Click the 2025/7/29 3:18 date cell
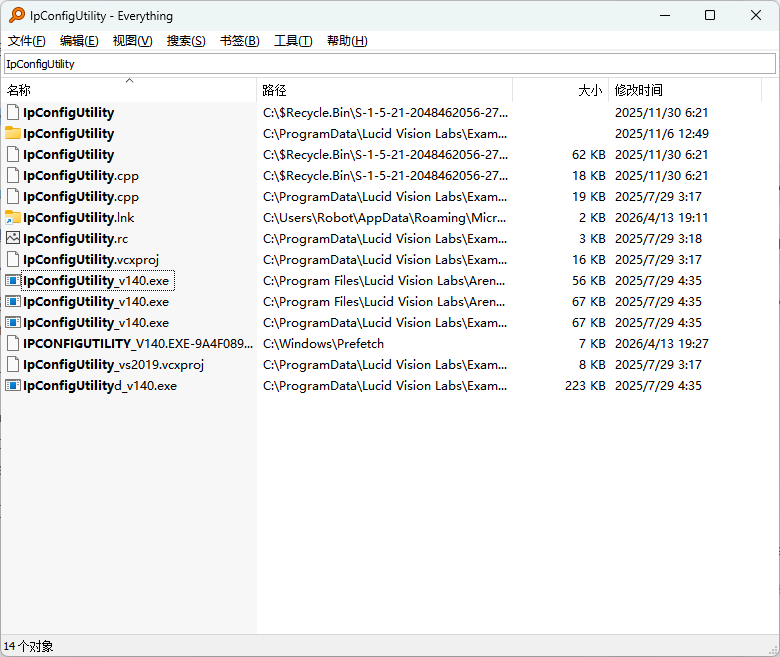780x657 pixels. [x=658, y=239]
